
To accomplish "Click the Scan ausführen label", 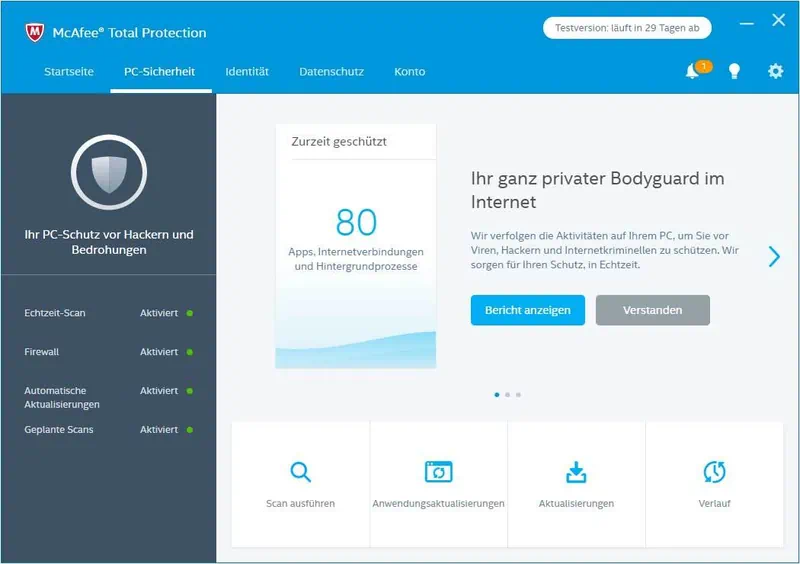I will tap(301, 503).
